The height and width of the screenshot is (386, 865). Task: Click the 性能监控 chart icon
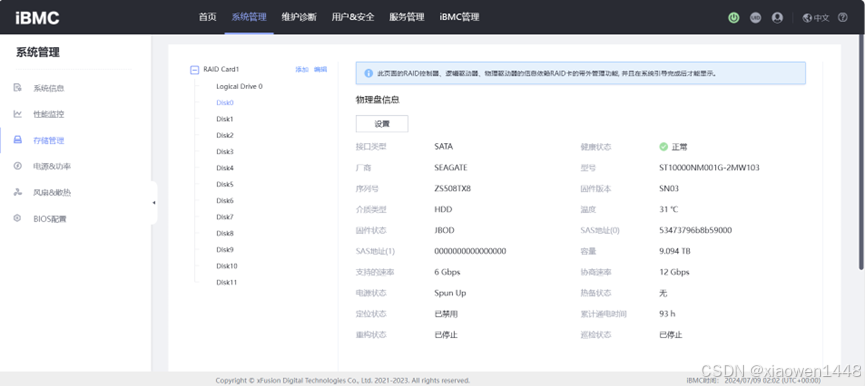(x=18, y=114)
